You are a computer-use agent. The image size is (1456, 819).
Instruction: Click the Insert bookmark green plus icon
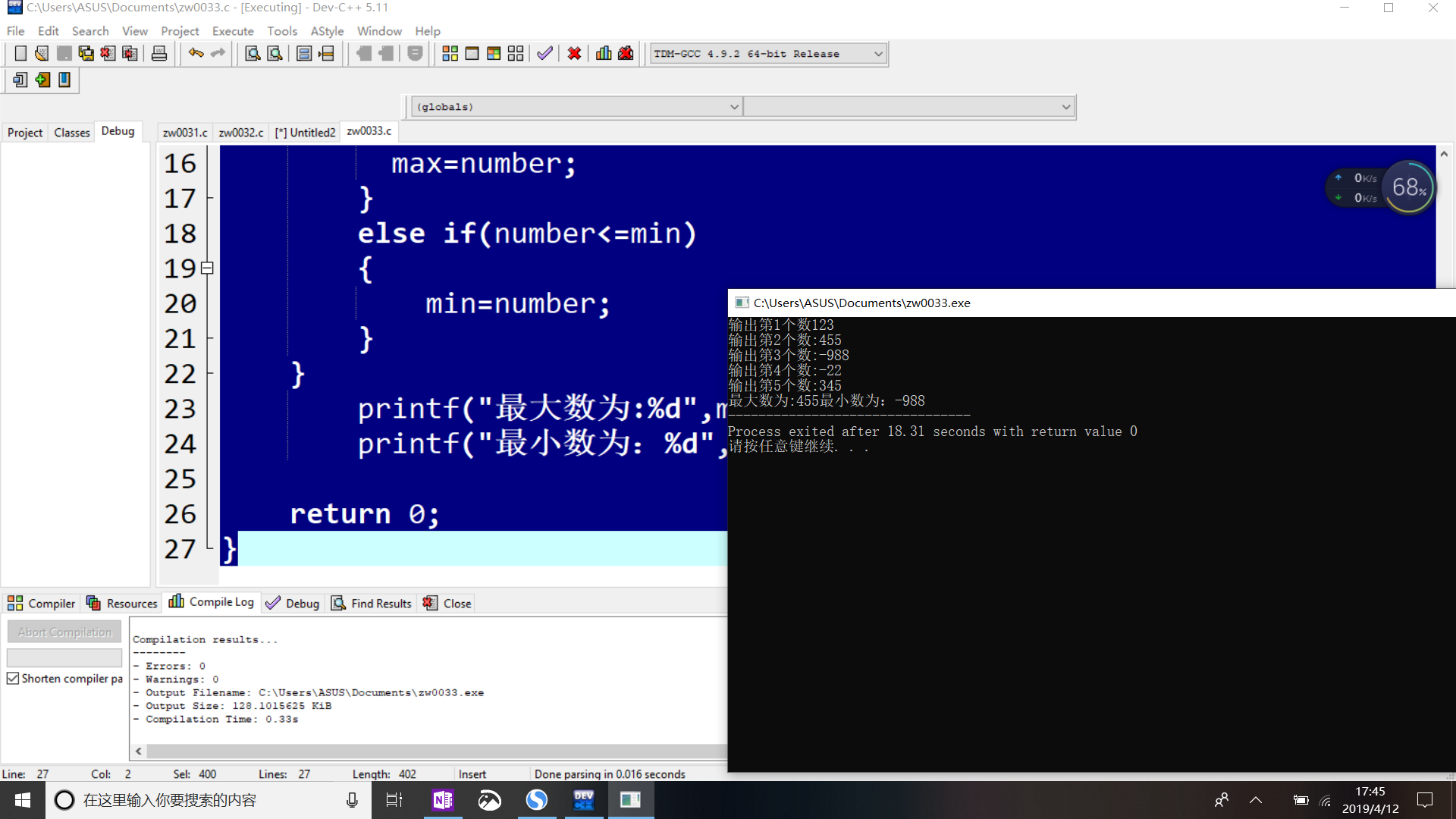tap(42, 80)
